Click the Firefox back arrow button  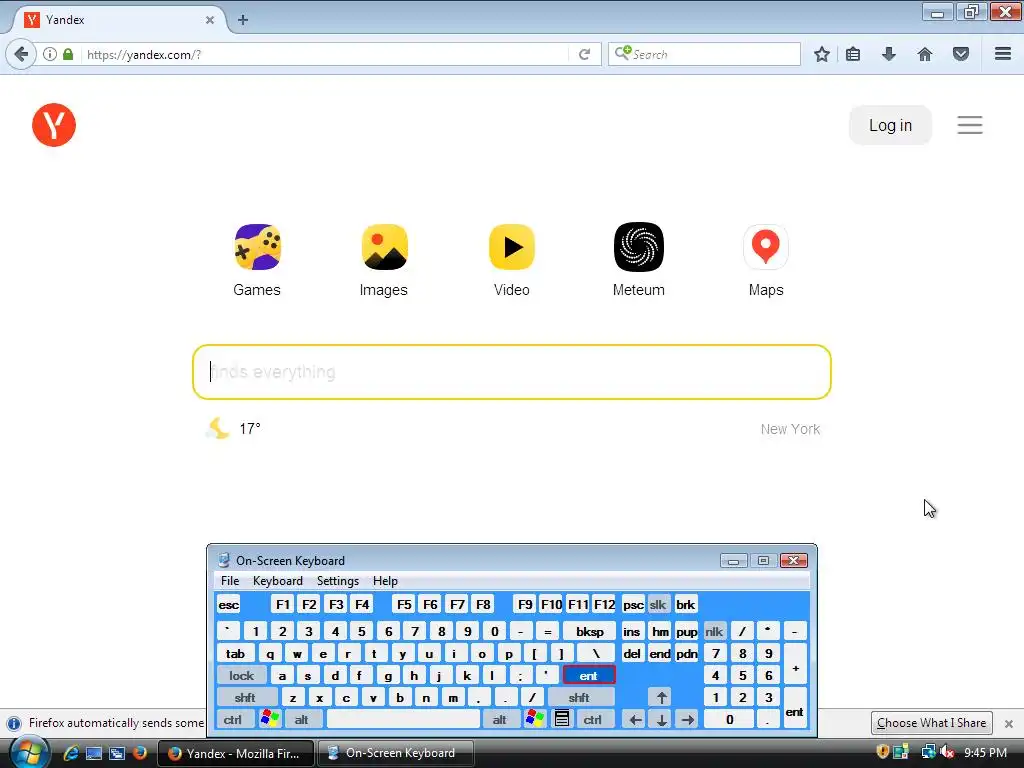(21, 54)
